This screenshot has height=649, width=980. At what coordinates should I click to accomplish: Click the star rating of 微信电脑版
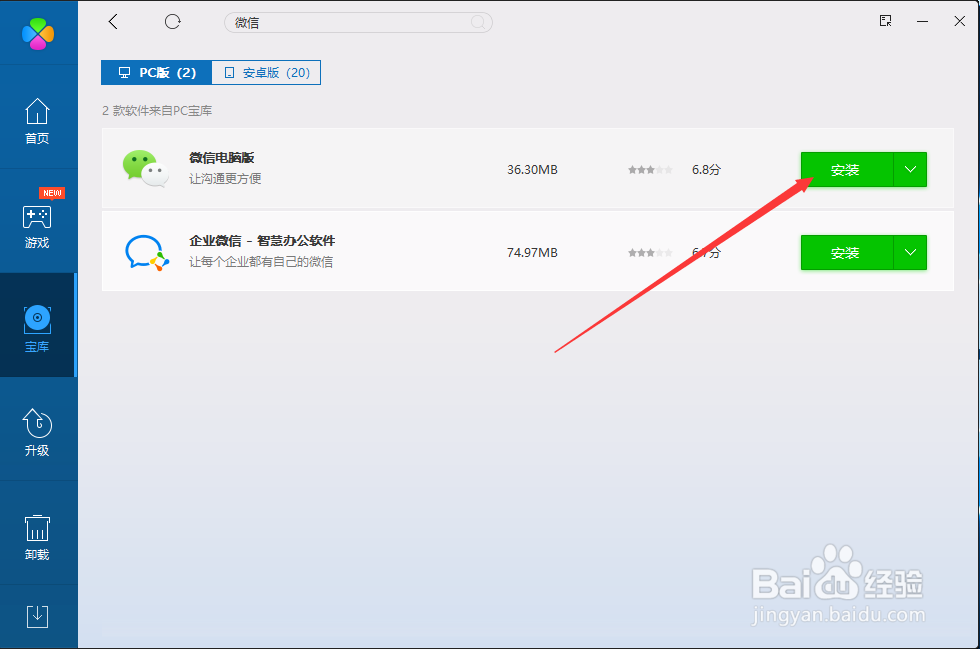coord(651,169)
